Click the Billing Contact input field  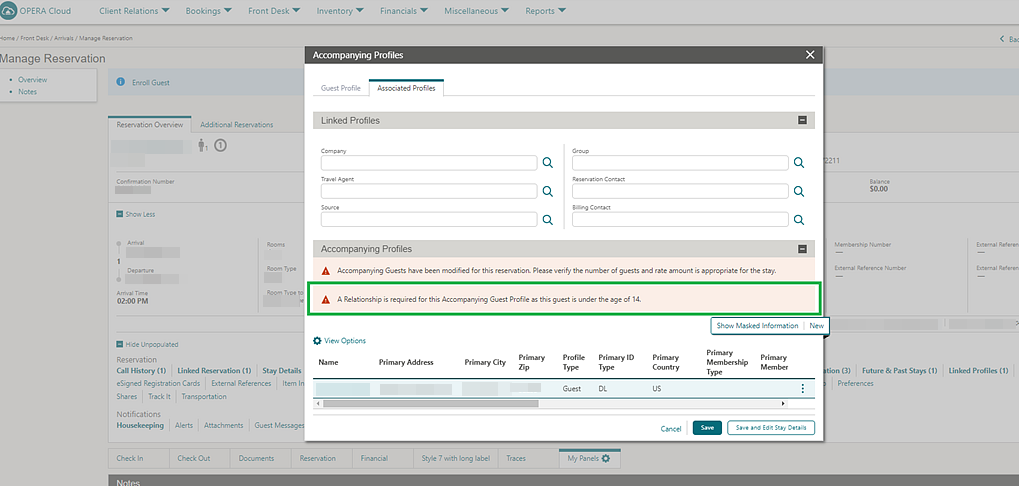680,220
